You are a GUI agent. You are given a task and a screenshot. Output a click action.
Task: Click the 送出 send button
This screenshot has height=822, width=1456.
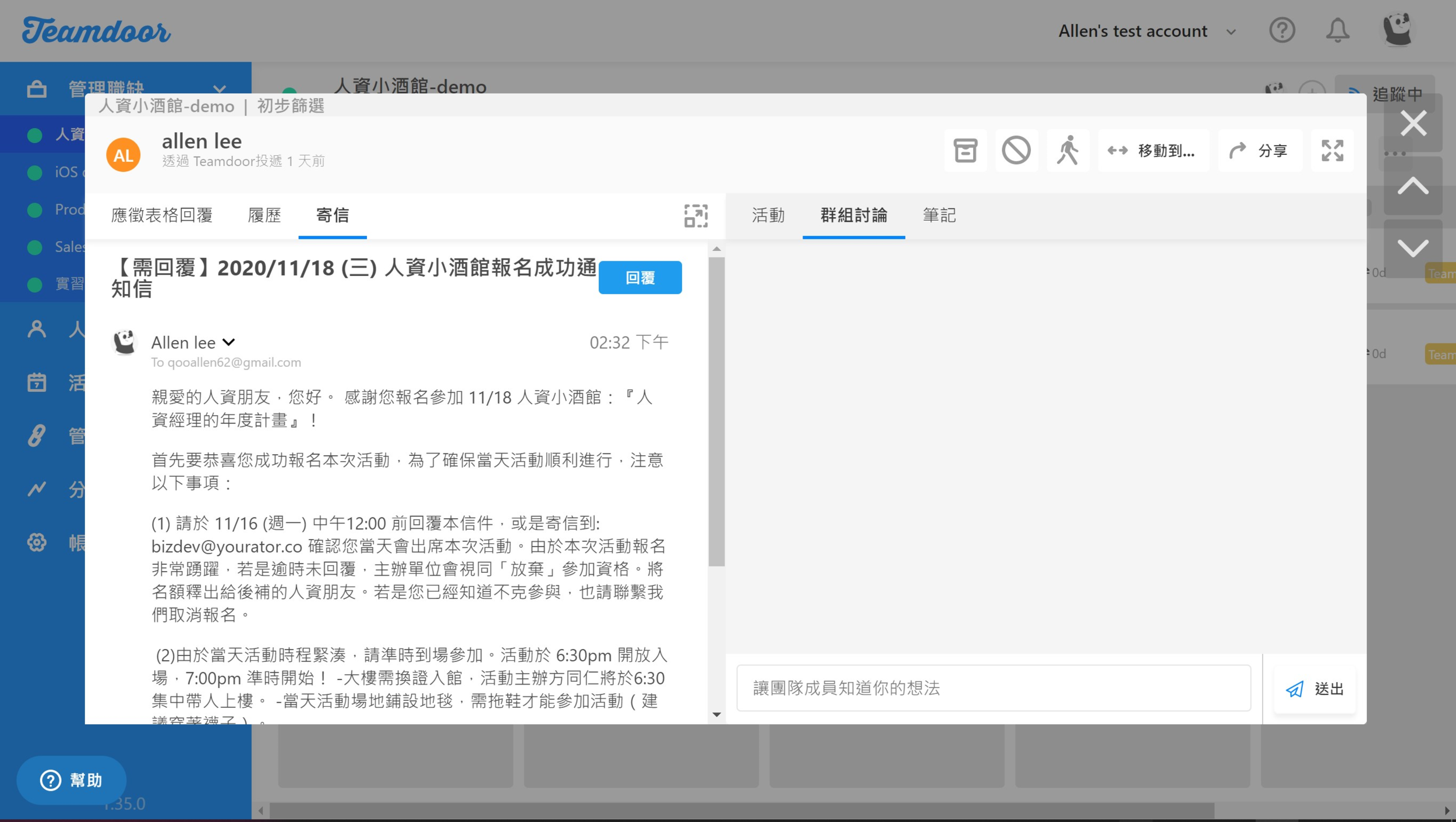1314,689
